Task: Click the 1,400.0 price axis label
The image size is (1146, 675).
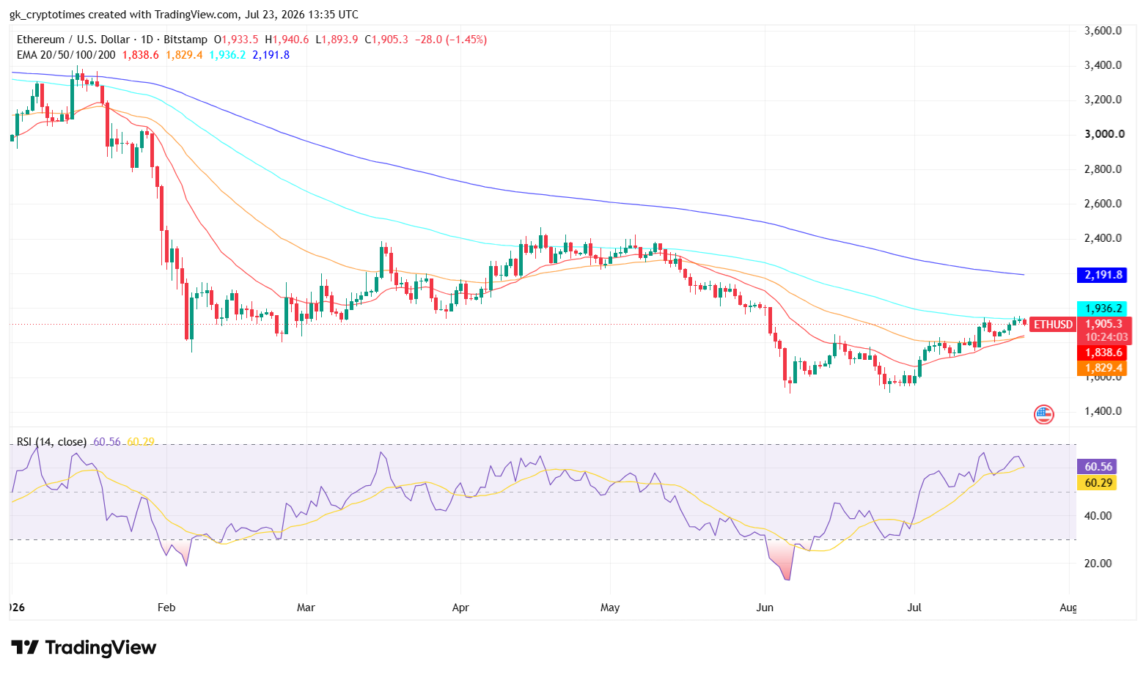Action: point(1103,411)
